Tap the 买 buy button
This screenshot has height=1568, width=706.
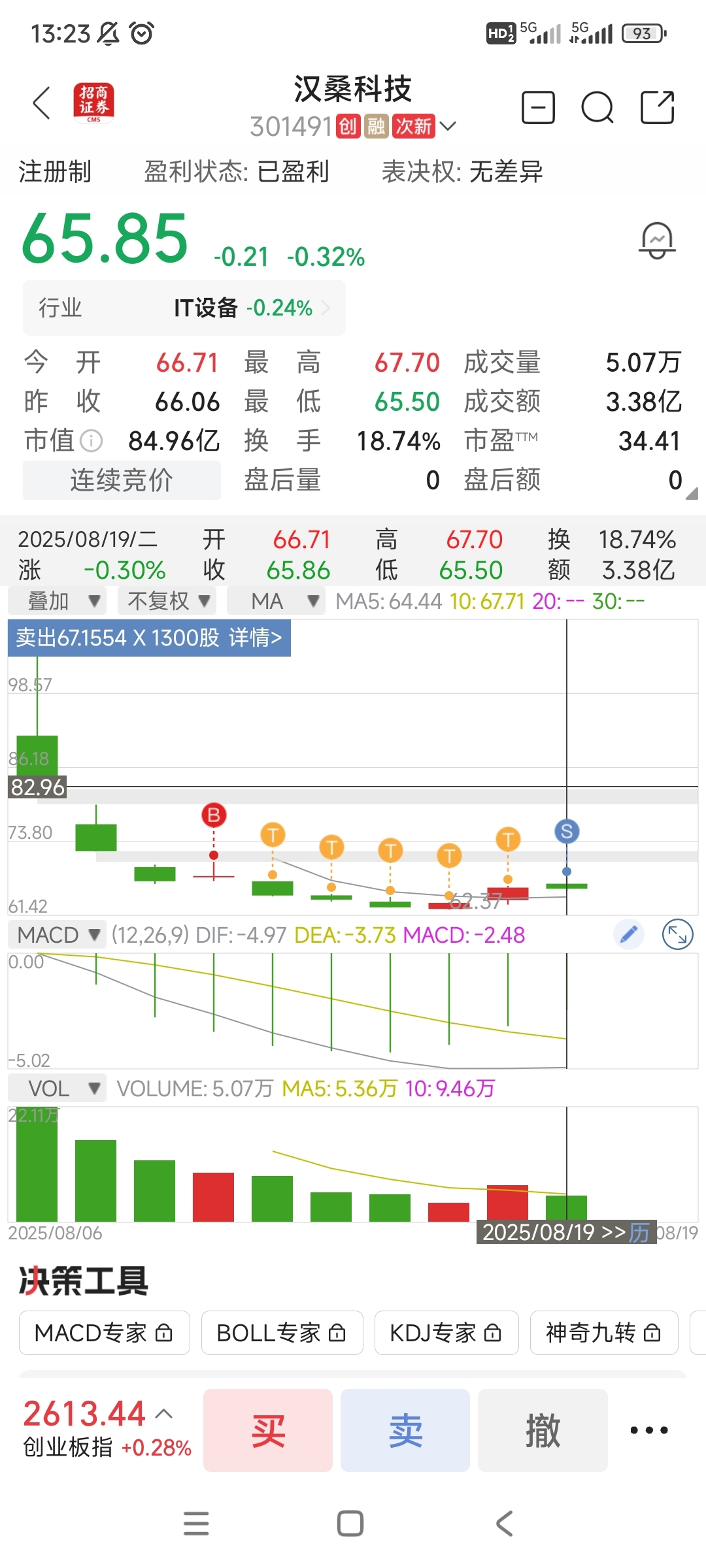(268, 1430)
